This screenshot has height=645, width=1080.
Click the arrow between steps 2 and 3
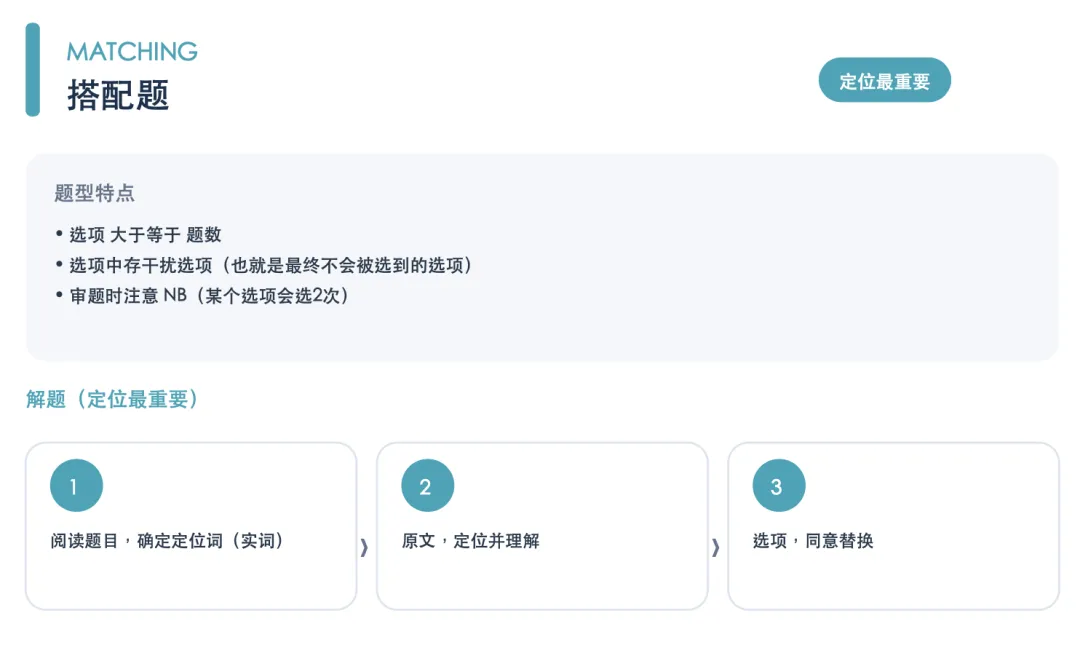point(716,548)
